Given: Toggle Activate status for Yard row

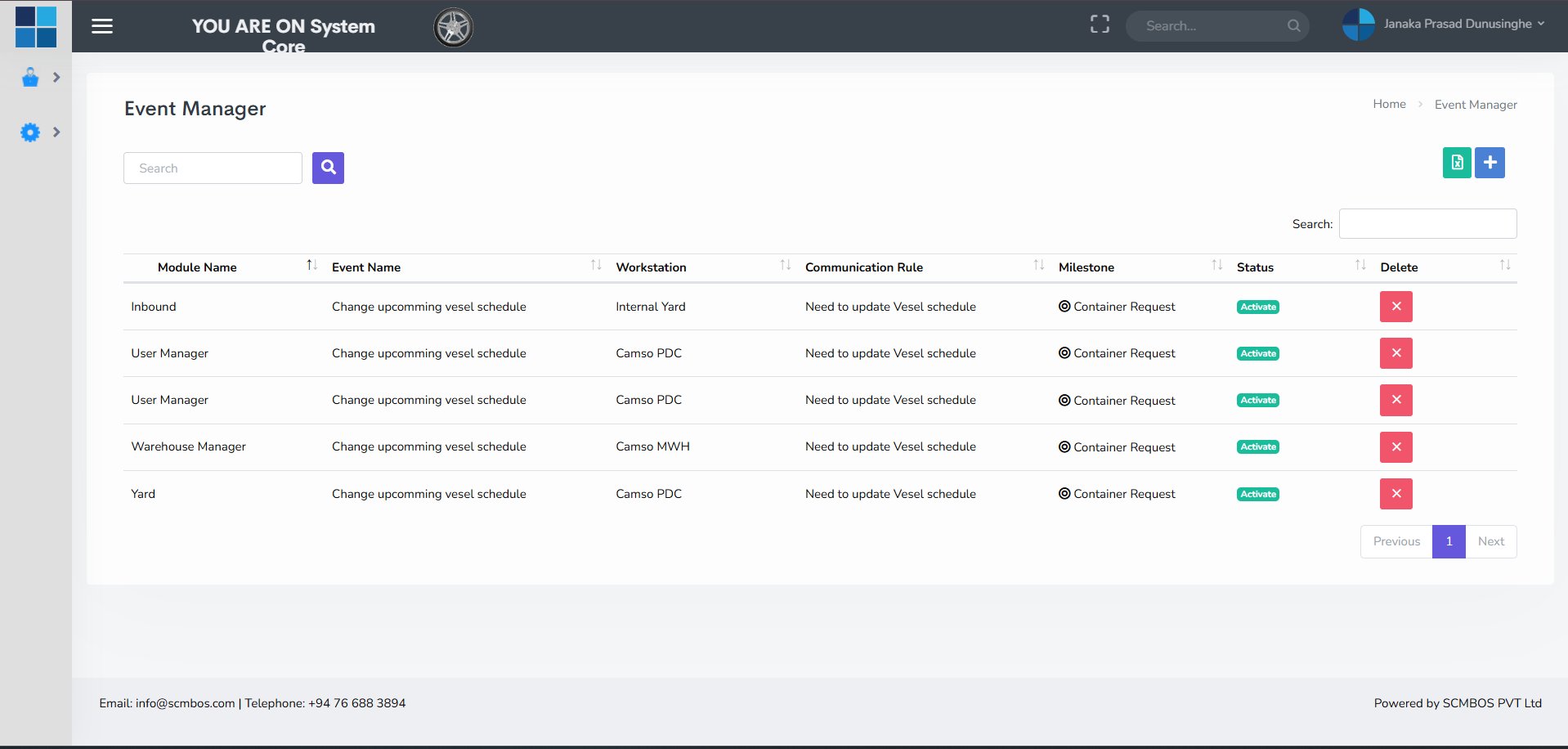Looking at the screenshot, I should (1257, 495).
